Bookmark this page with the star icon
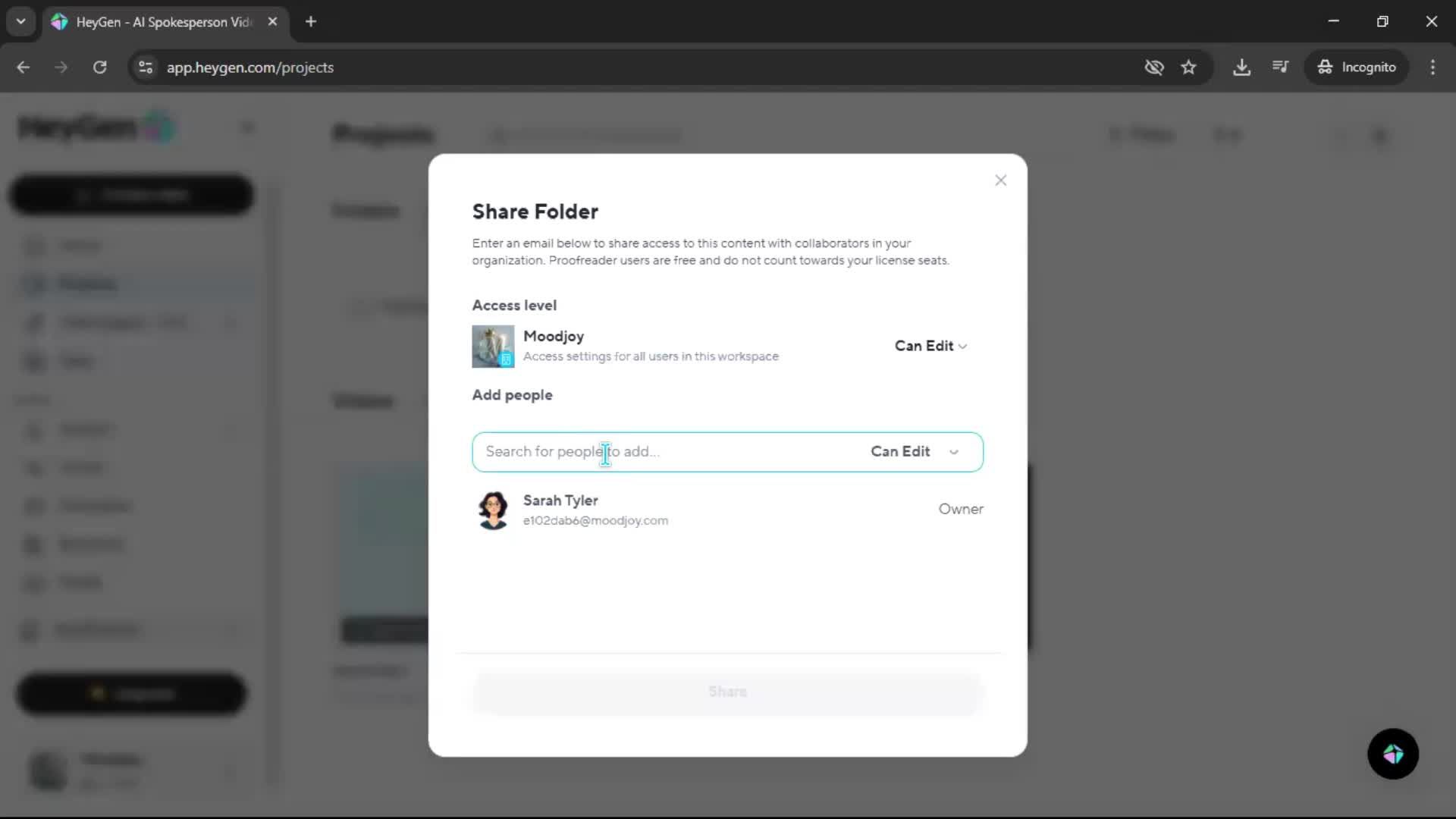 [1188, 67]
